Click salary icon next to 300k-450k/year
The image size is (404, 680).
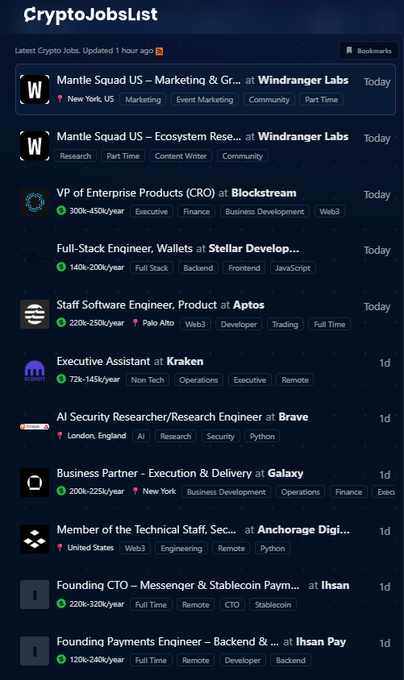click(61, 211)
